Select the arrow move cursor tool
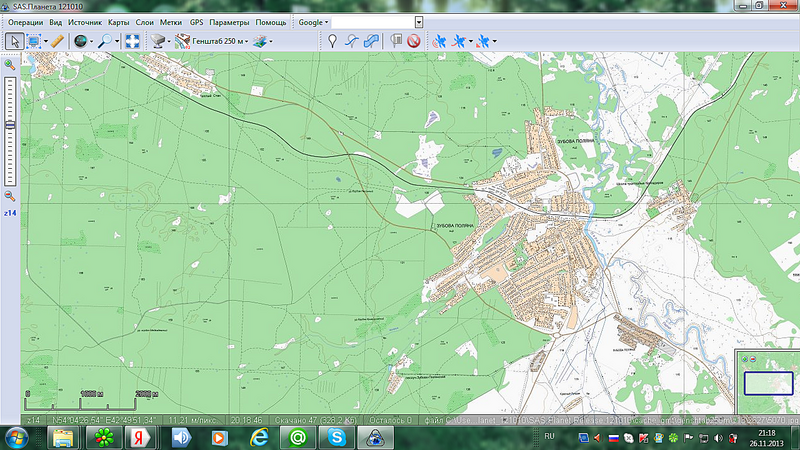 tap(15, 41)
